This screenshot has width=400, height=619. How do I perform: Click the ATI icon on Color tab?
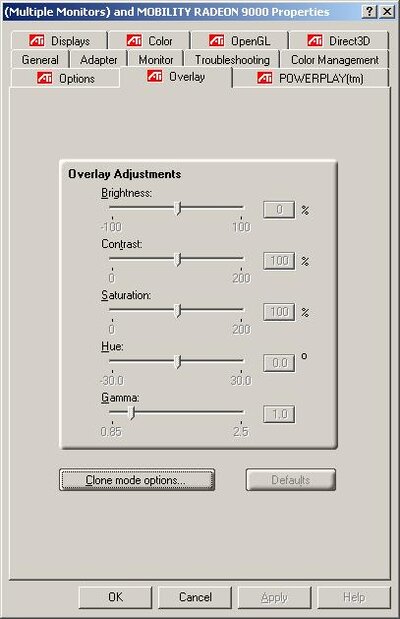134,40
